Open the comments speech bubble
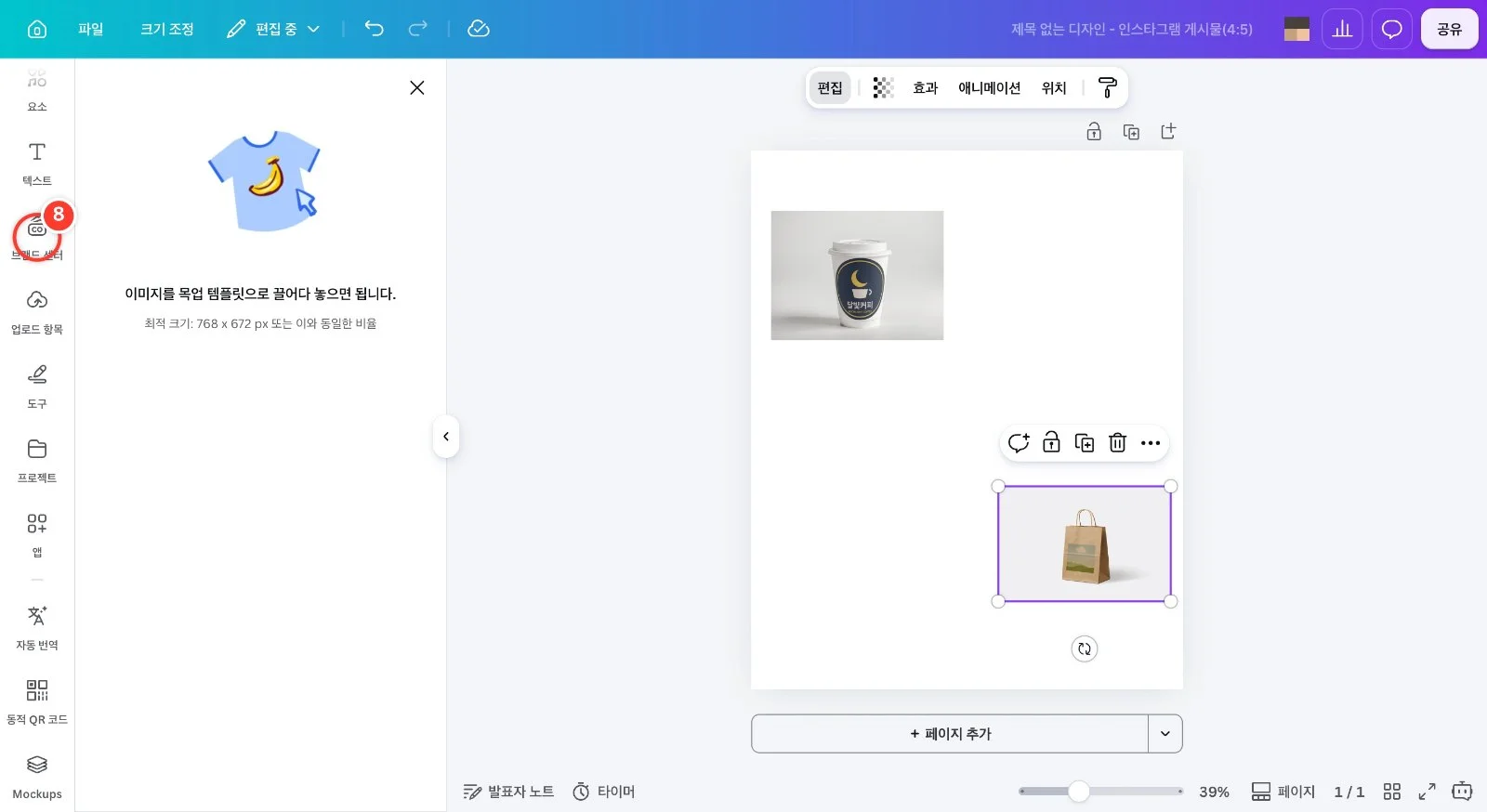The image size is (1487, 812). pos(1391,29)
